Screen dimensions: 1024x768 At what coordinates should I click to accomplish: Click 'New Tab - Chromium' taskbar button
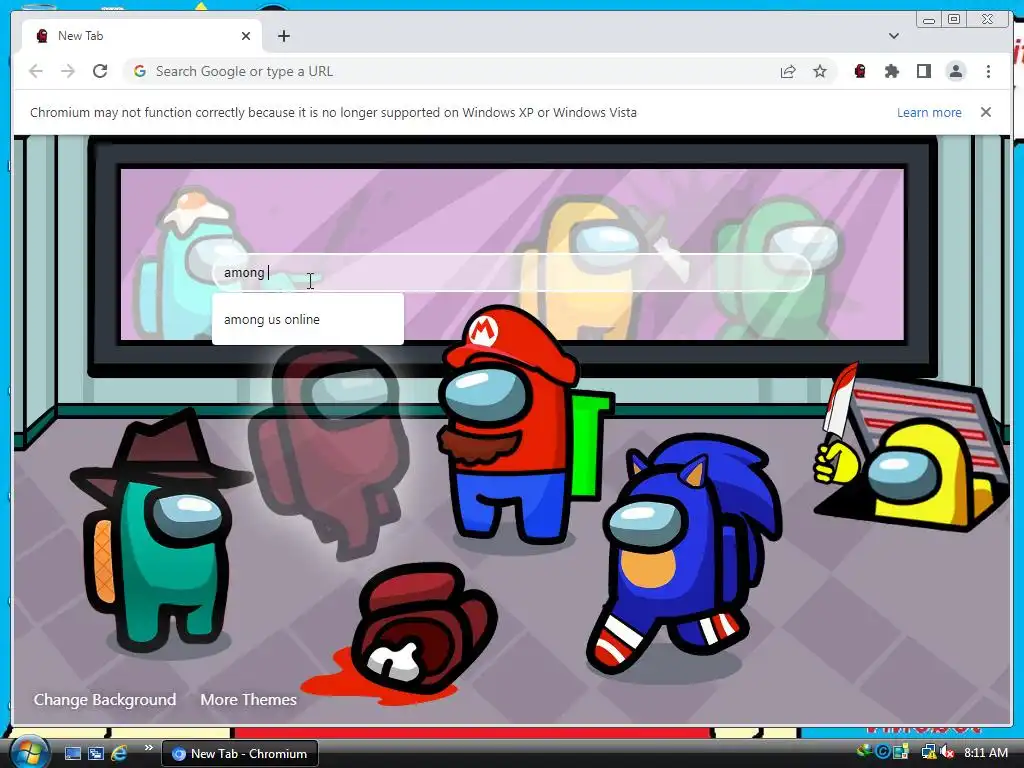(239, 754)
